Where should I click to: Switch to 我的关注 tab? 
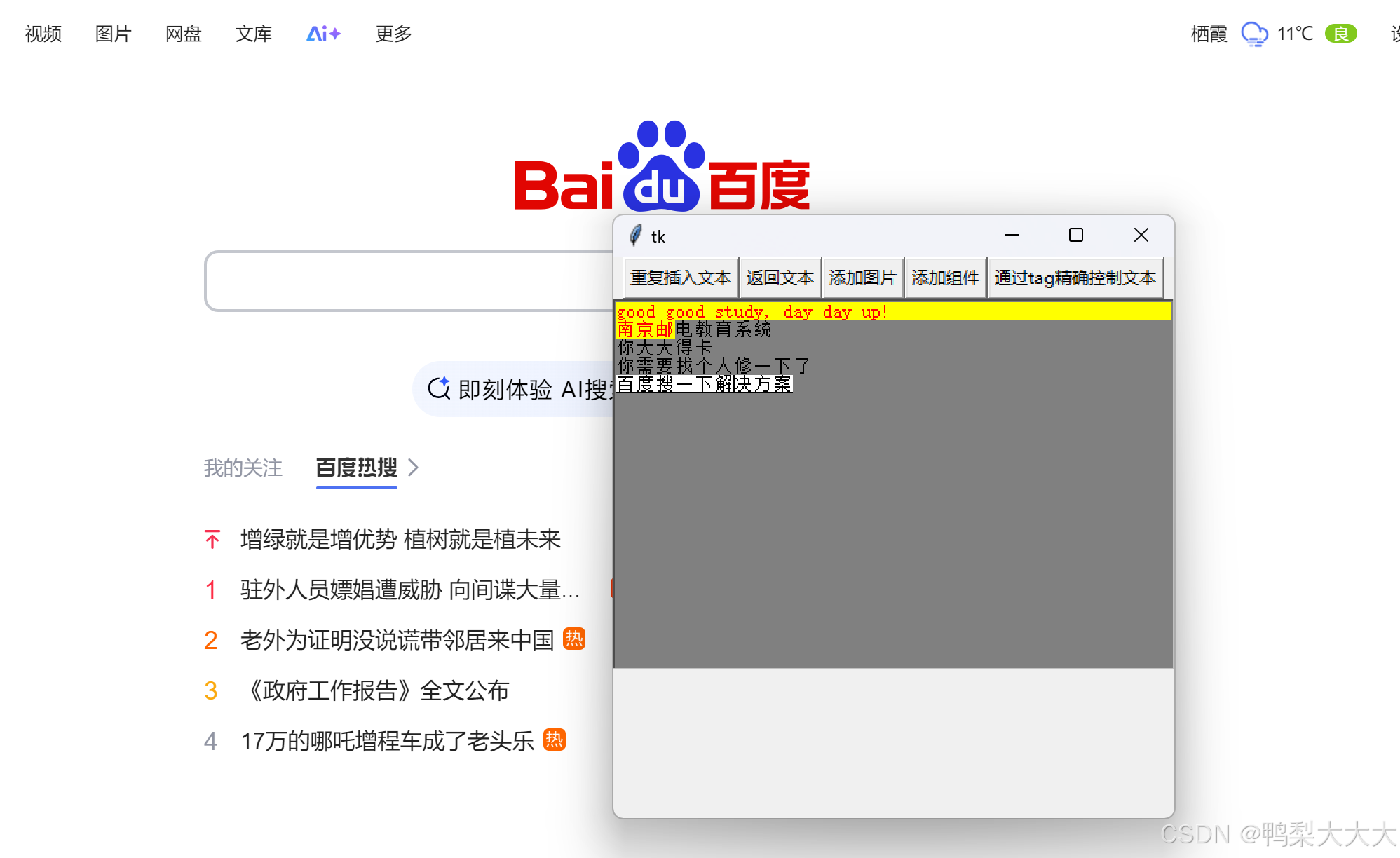click(x=243, y=468)
